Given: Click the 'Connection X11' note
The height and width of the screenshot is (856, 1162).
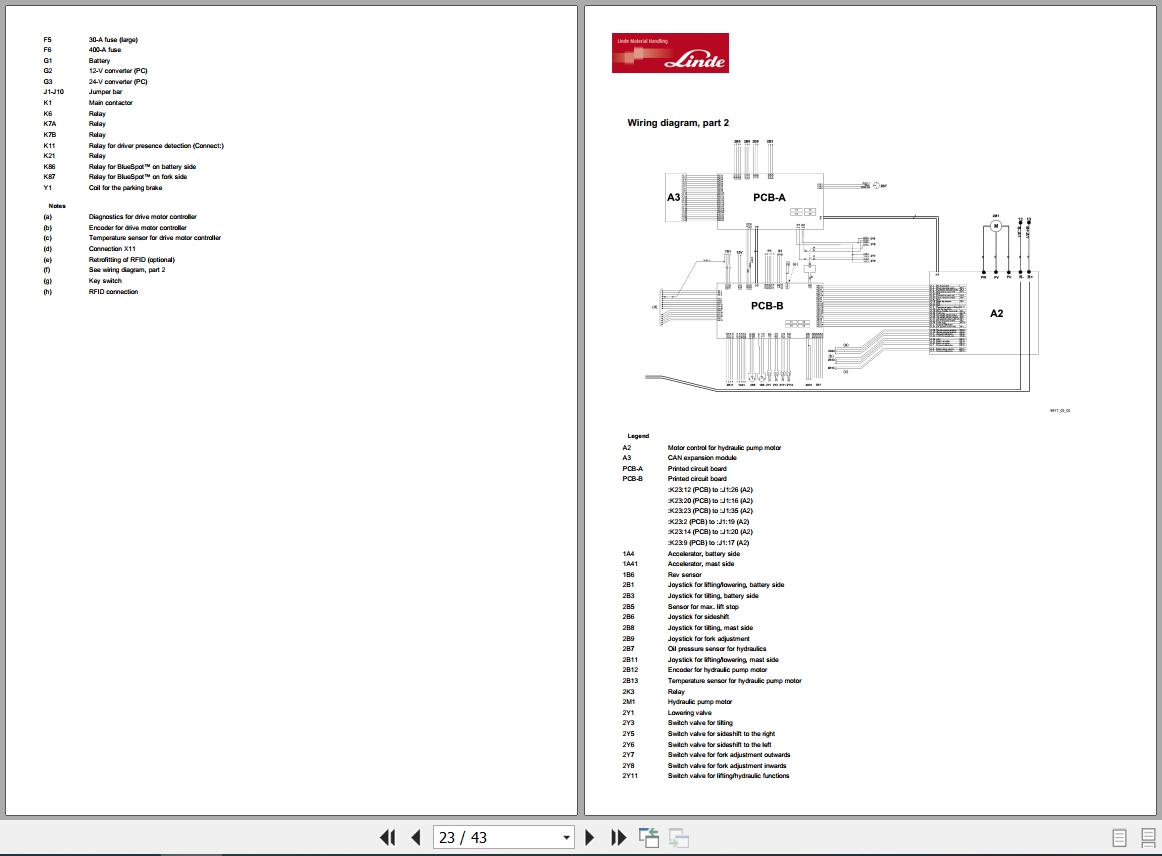Looking at the screenshot, I should (112, 249).
